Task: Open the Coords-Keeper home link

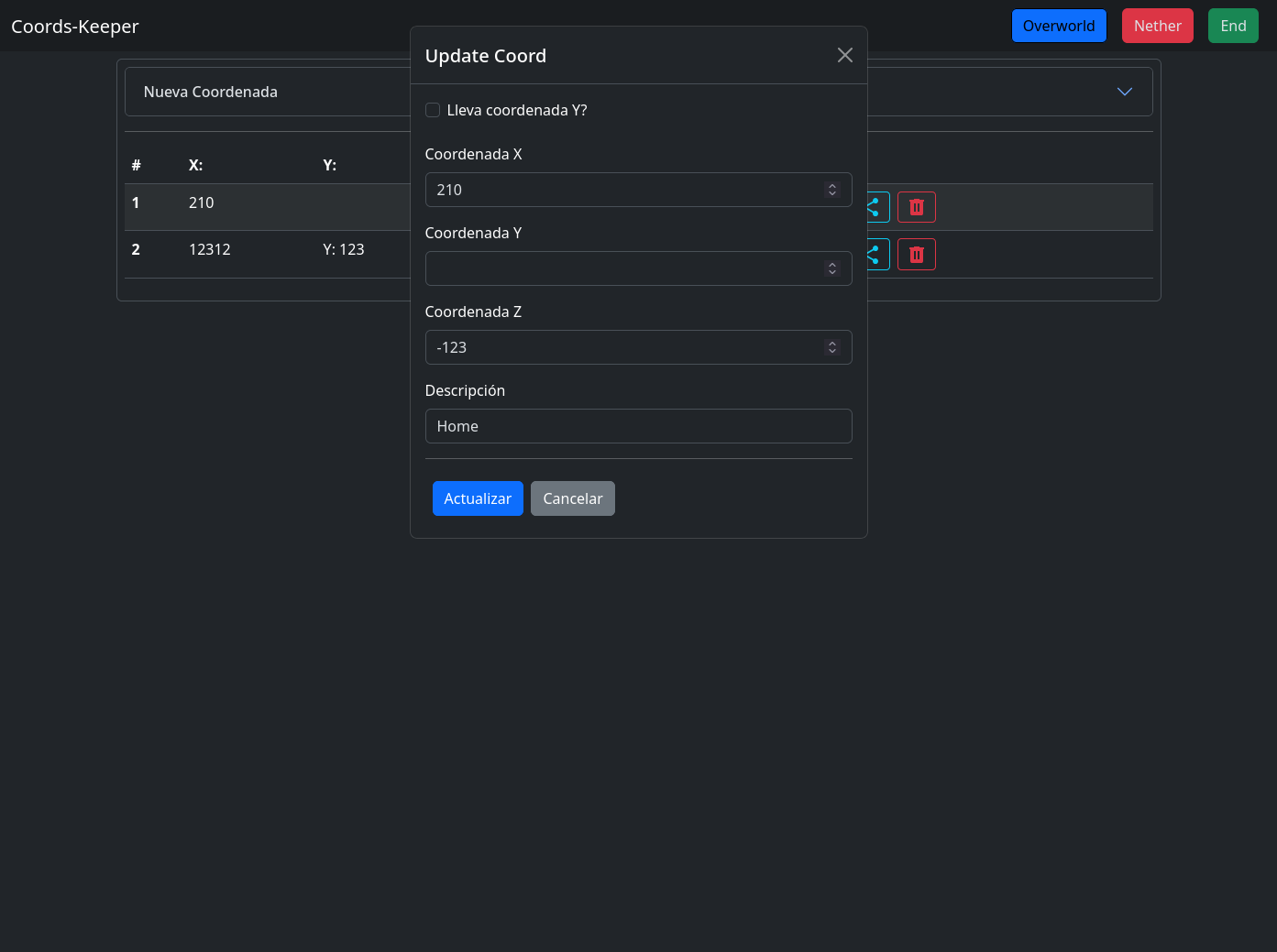Action: tap(75, 27)
